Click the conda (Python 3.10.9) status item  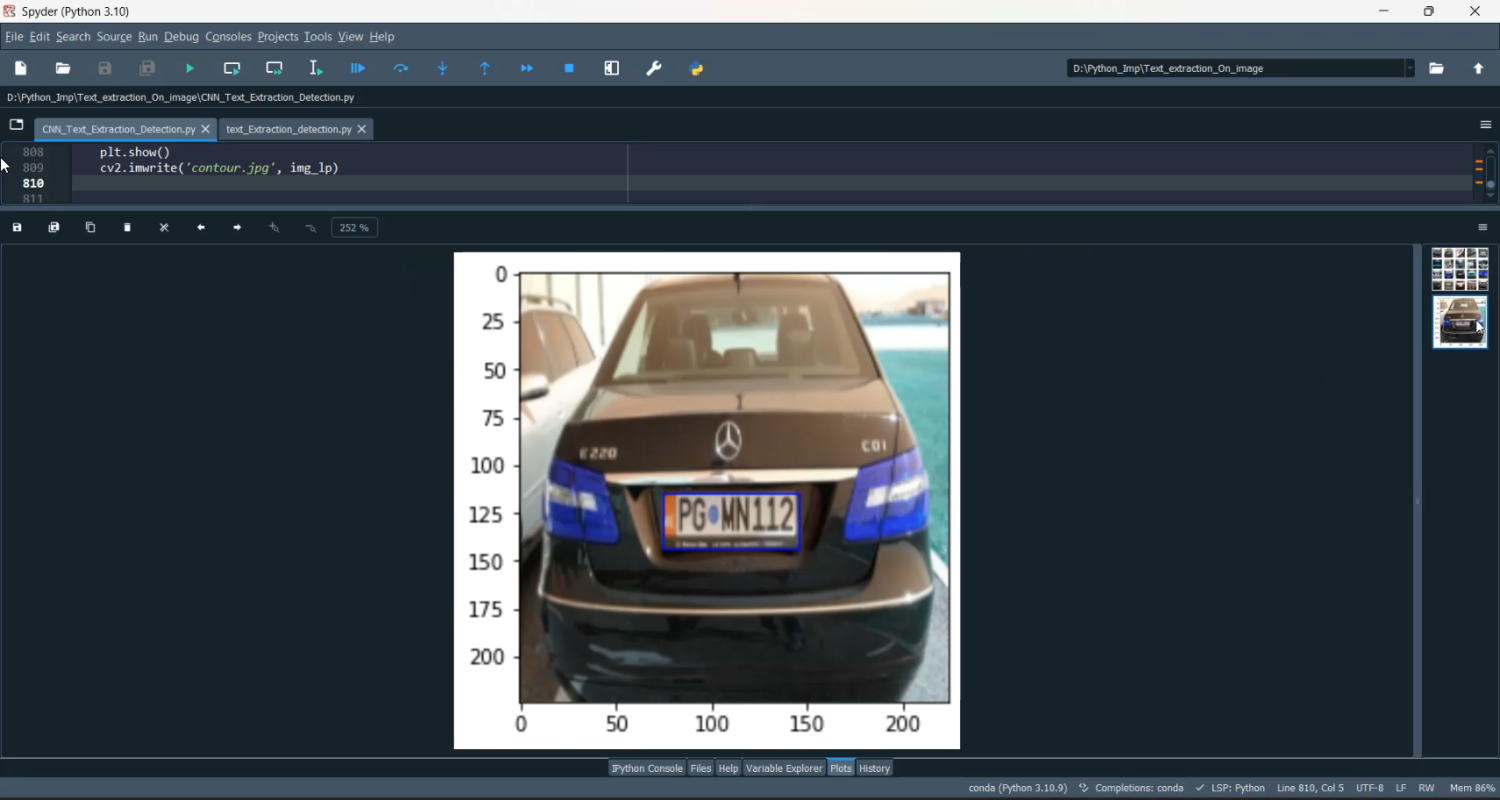(1017, 788)
